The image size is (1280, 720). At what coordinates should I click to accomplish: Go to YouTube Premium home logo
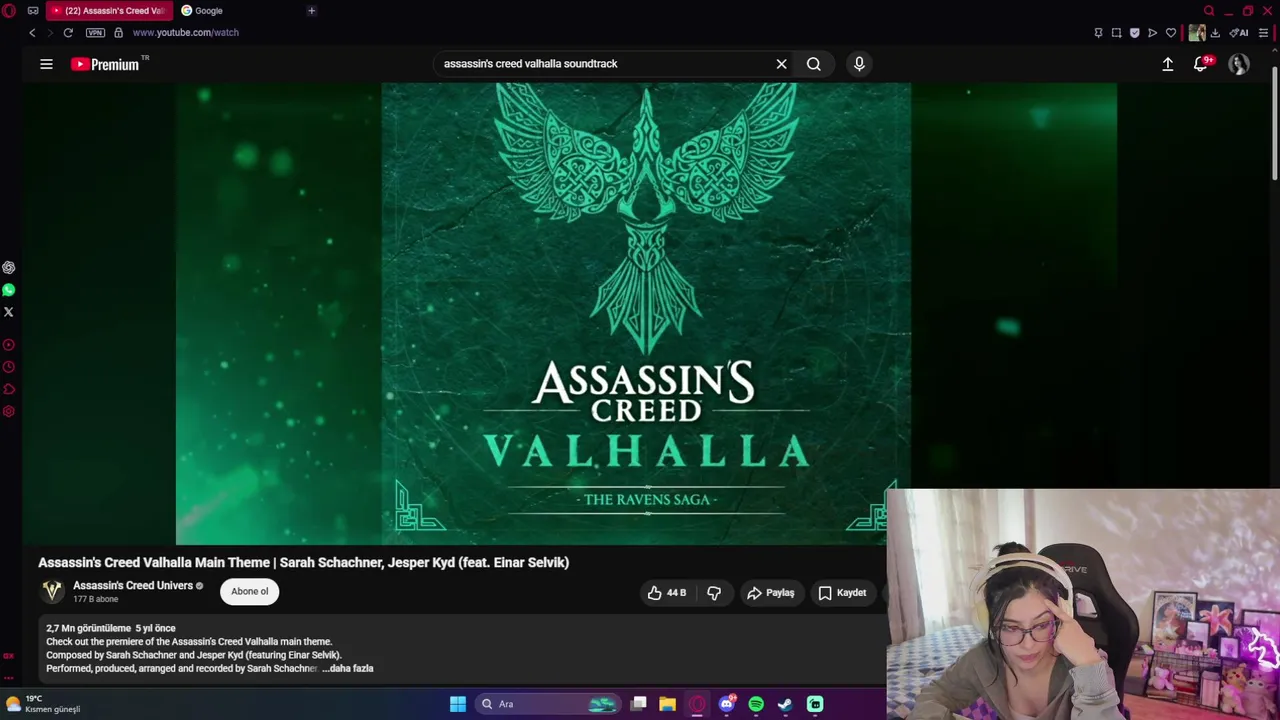click(x=105, y=64)
